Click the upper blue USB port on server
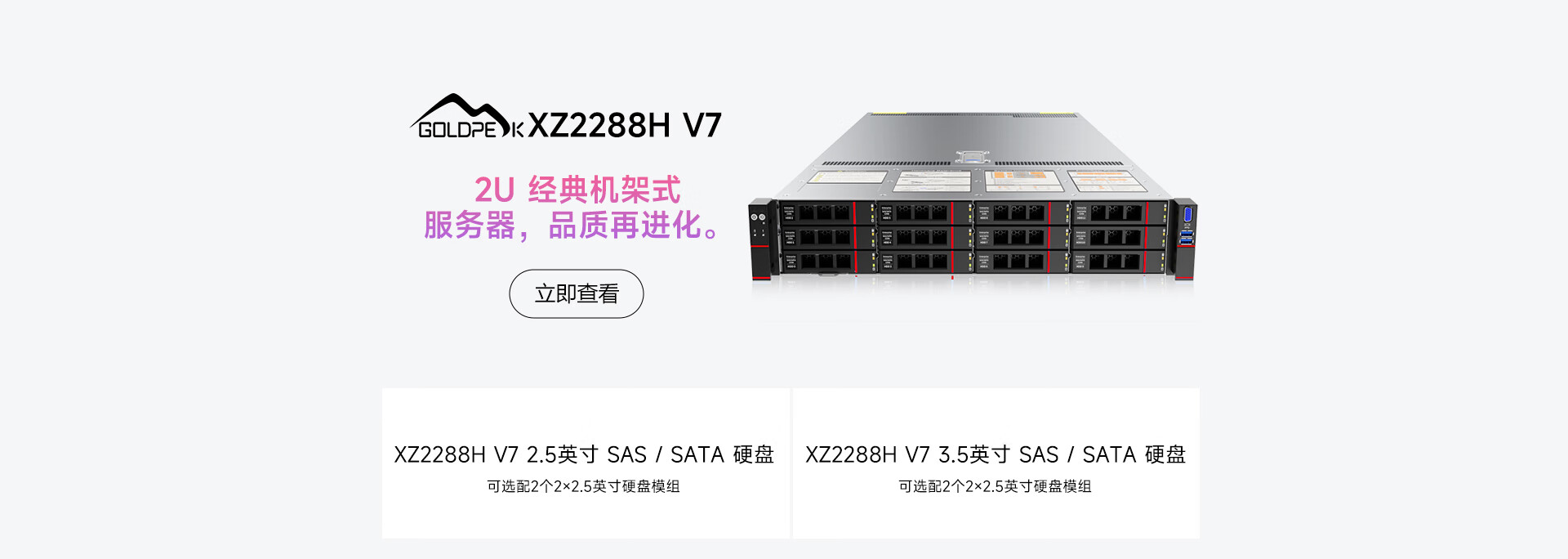This screenshot has width=1568, height=559. (x=1187, y=234)
